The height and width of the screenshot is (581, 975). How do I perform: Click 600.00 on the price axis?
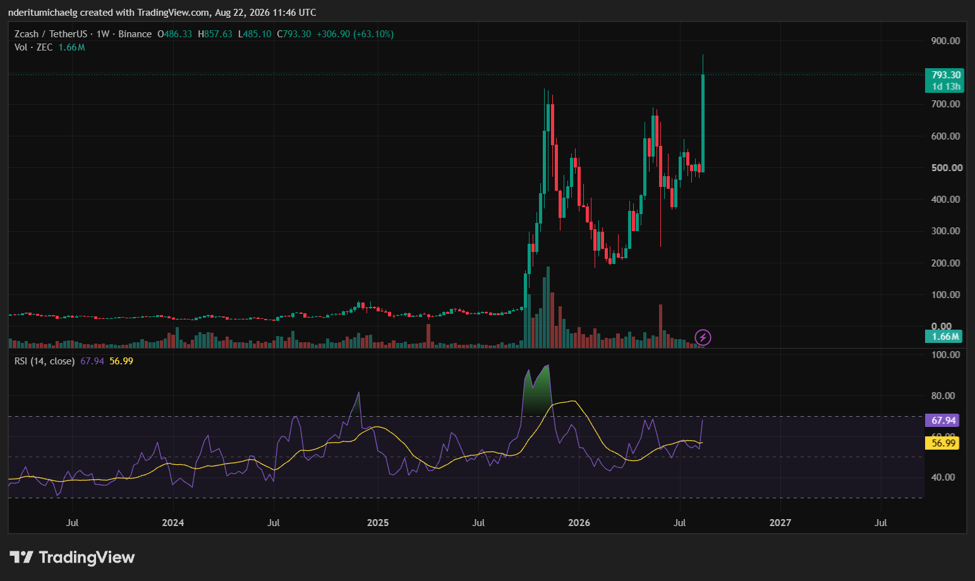coord(946,136)
